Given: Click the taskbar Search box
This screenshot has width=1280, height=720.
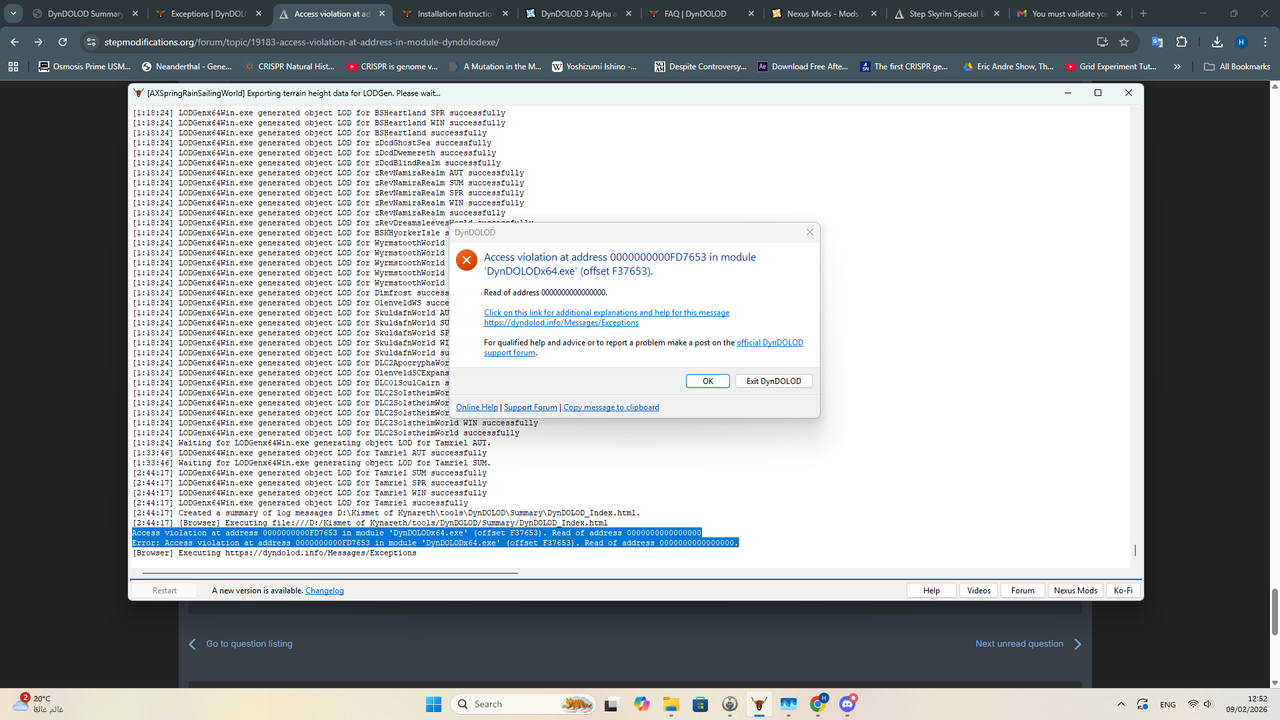Looking at the screenshot, I should click(x=525, y=704).
